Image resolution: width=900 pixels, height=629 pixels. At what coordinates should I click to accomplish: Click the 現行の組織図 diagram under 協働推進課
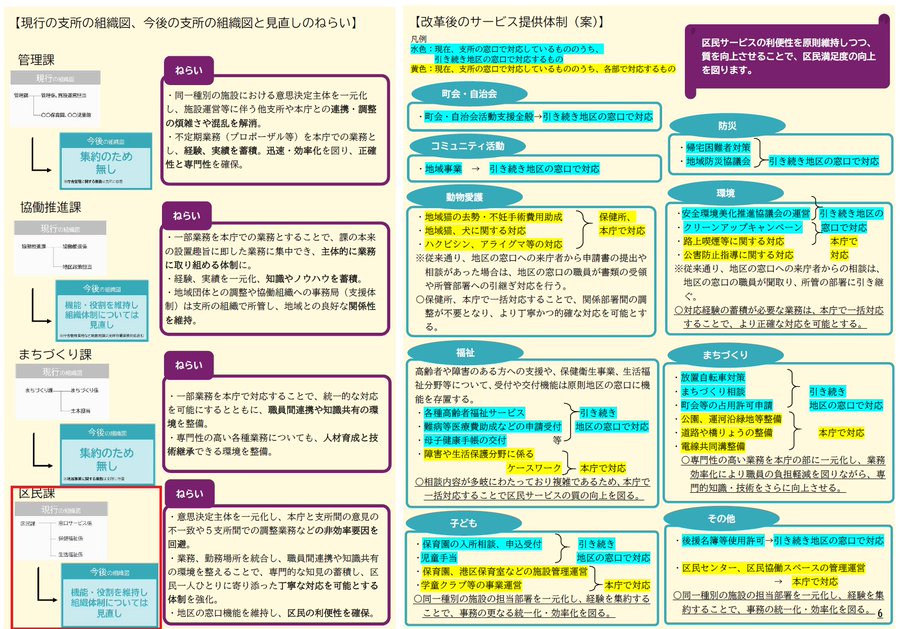tap(60, 247)
